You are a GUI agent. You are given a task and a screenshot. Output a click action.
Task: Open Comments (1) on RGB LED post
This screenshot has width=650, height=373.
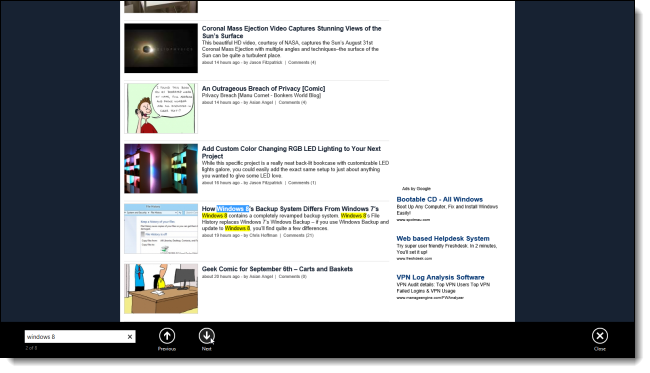pyautogui.click(x=302, y=183)
